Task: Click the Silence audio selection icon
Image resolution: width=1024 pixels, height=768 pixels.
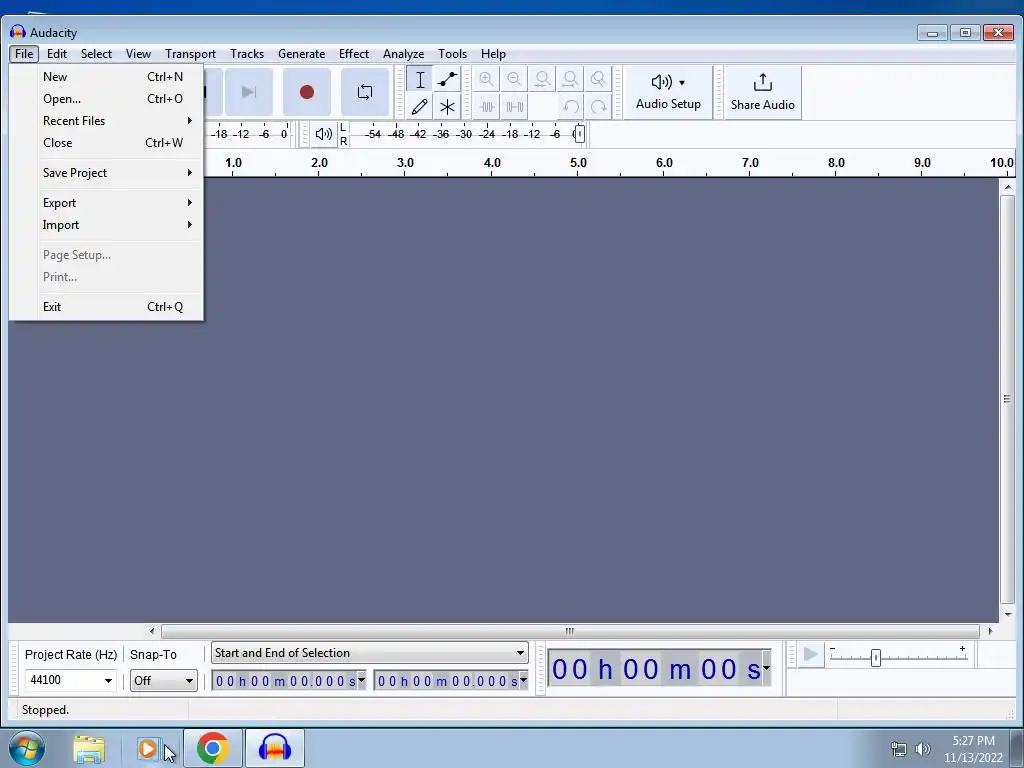Action: (515, 106)
